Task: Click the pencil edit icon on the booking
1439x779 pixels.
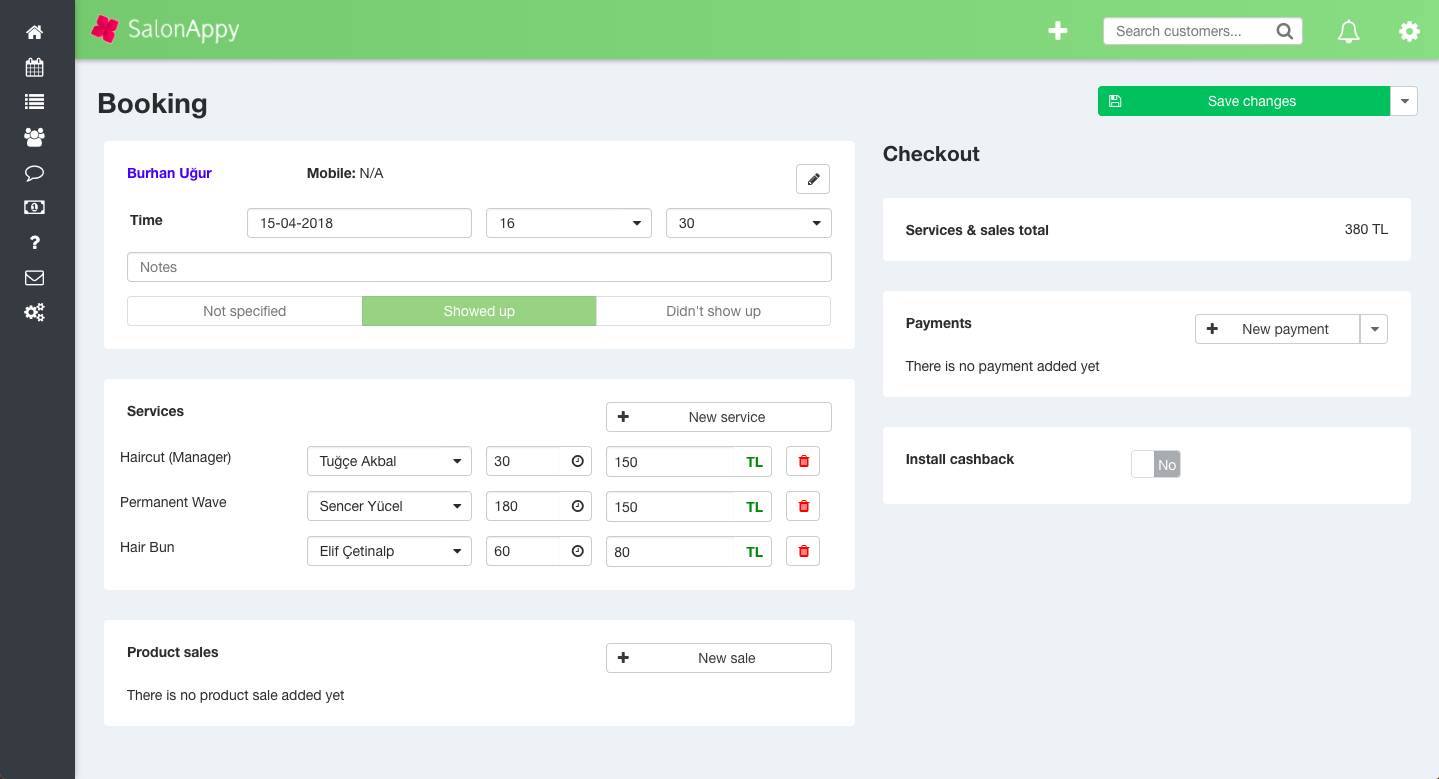Action: coord(812,178)
